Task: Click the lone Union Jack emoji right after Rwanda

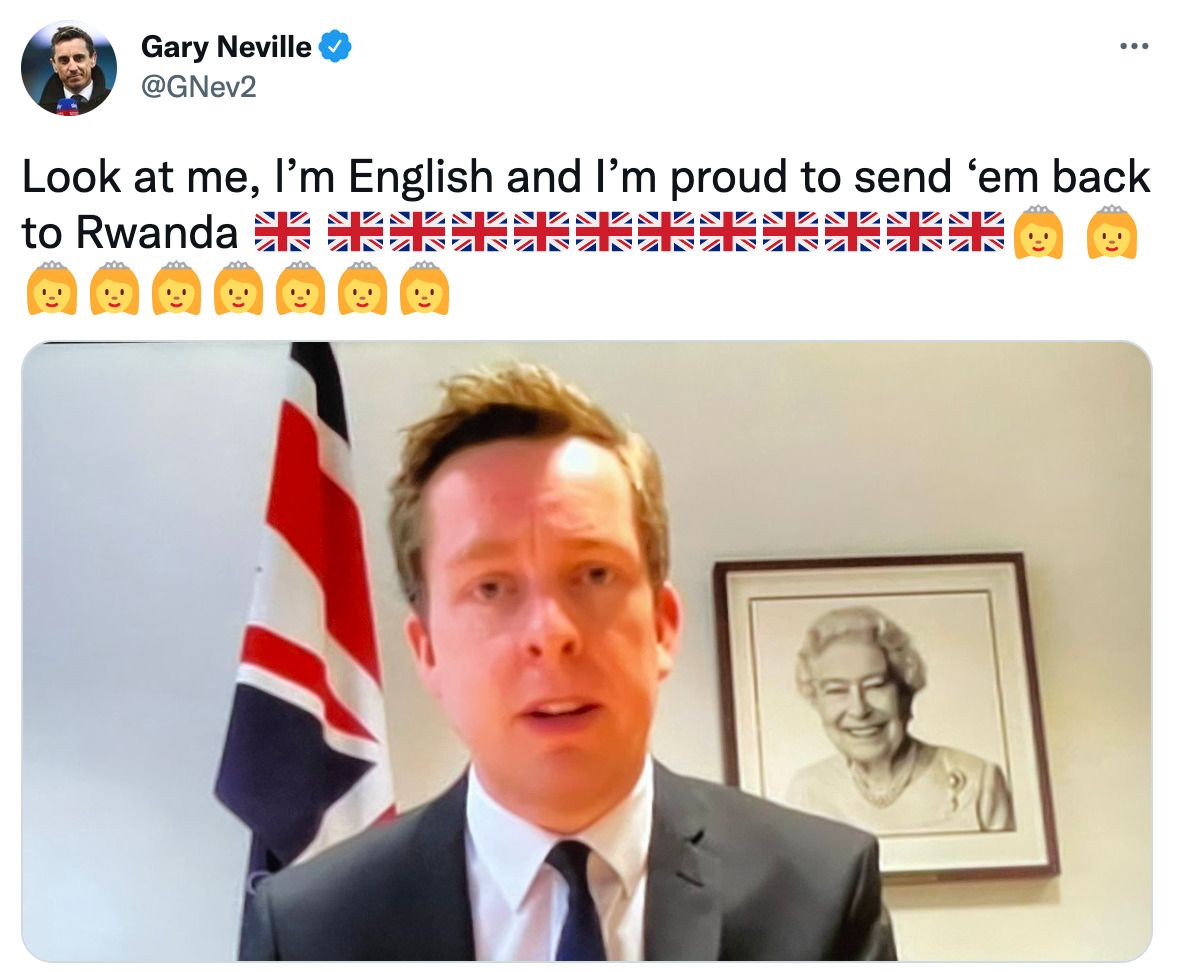Action: pyautogui.click(x=282, y=232)
